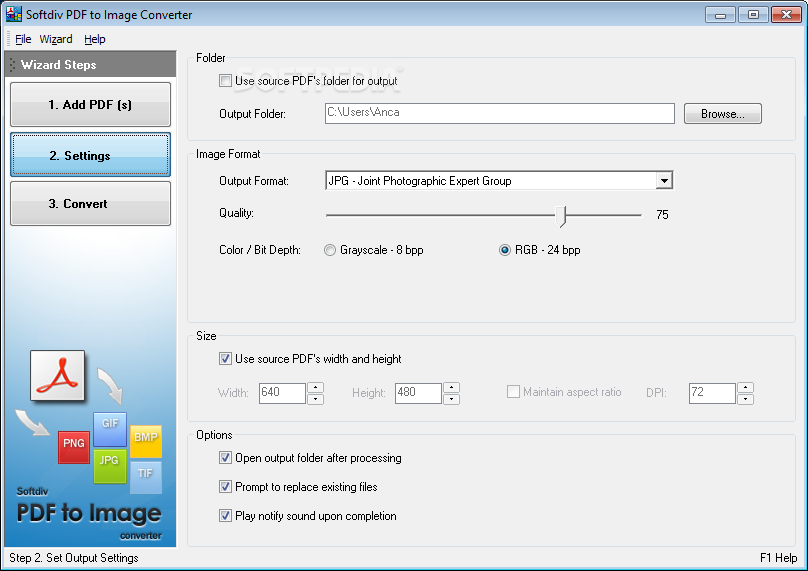This screenshot has width=808, height=571.
Task: Increase DPI with the up arrow
Action: coord(746,387)
